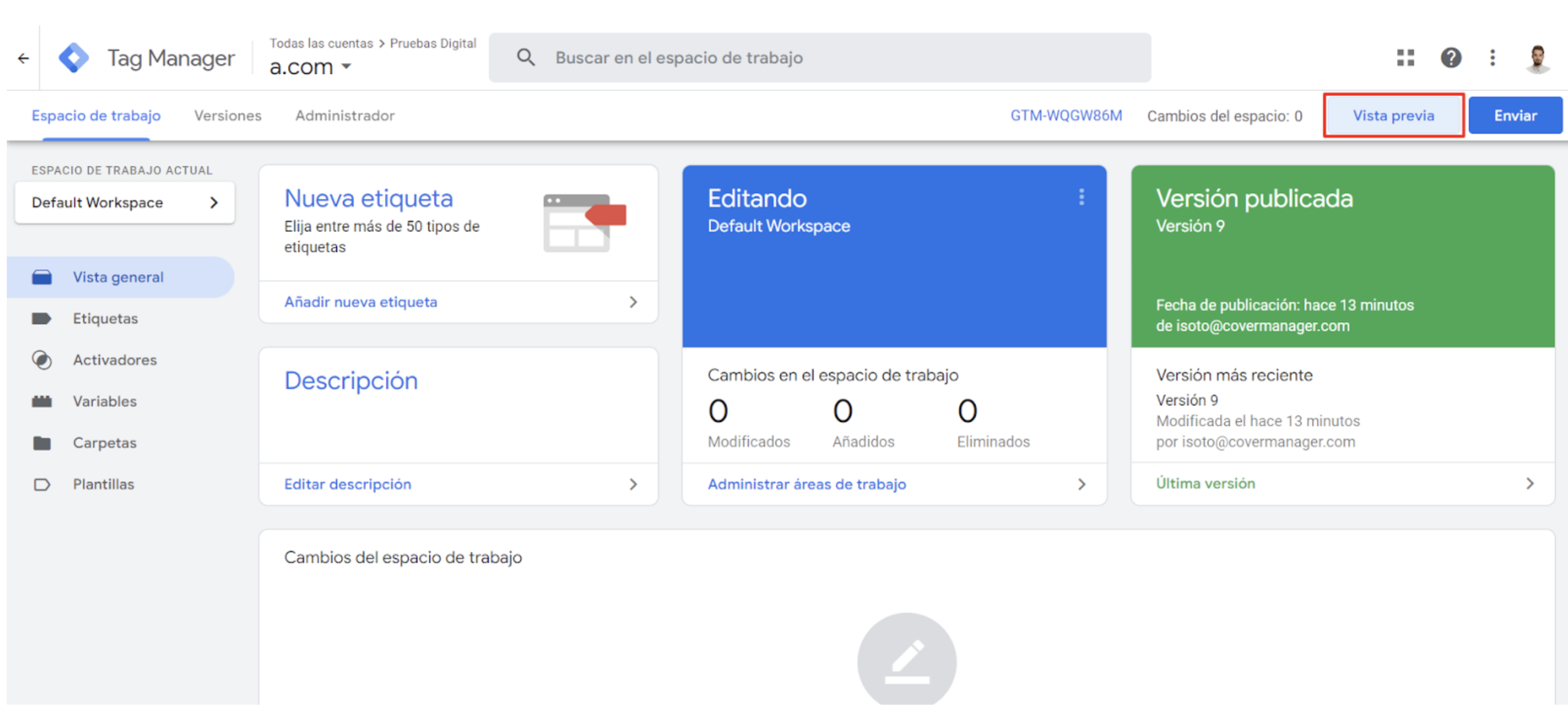This screenshot has height=705, width=1568.
Task: Open the a.com container dropdown
Action: [310, 66]
